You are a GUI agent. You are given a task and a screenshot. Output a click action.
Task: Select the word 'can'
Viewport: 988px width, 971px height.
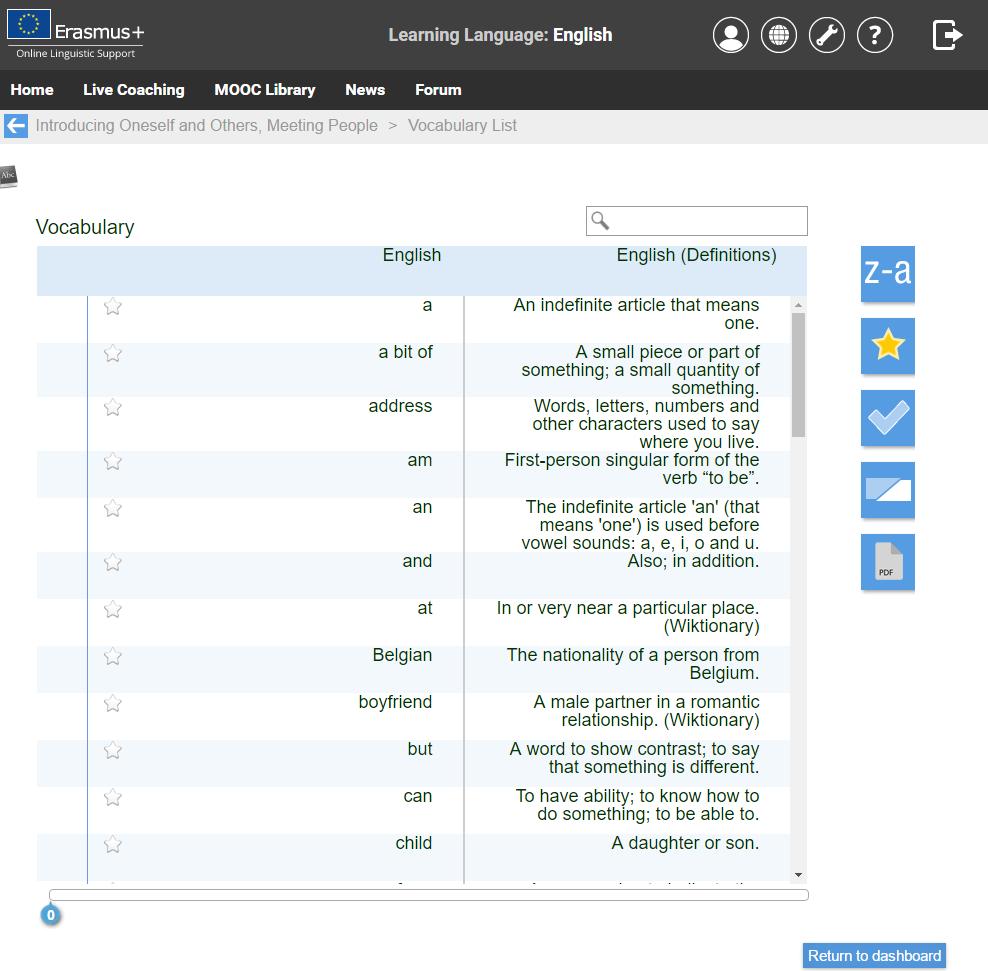(x=418, y=796)
